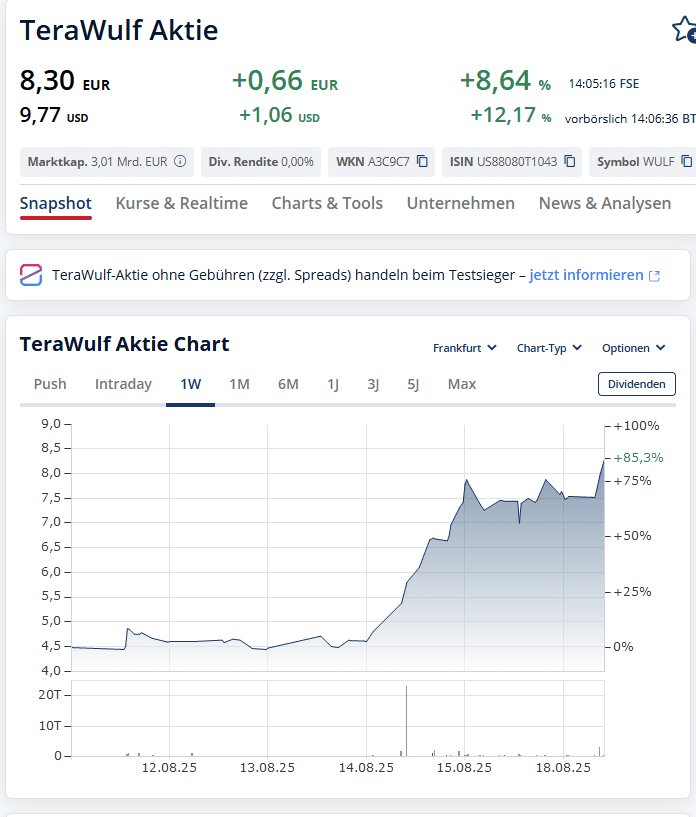
Task: Open the Charts & Tools tab
Action: coord(327,203)
